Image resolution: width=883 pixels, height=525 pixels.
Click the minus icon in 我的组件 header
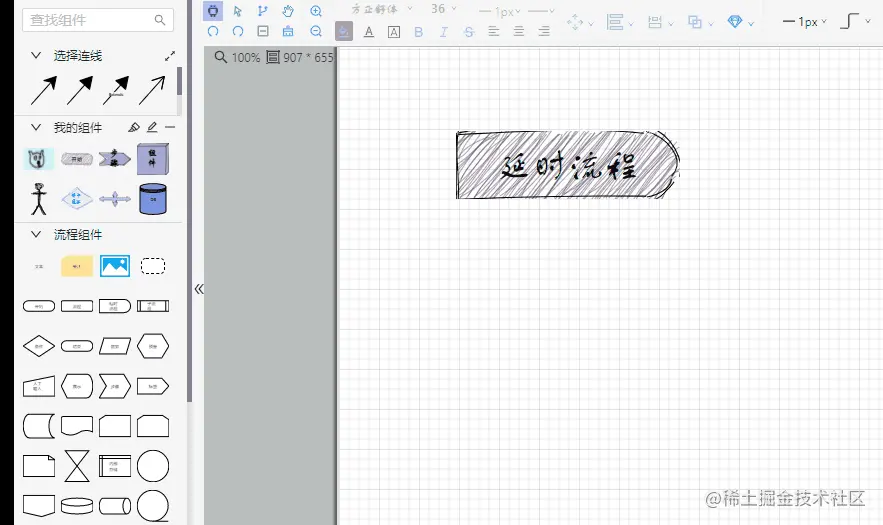click(170, 127)
